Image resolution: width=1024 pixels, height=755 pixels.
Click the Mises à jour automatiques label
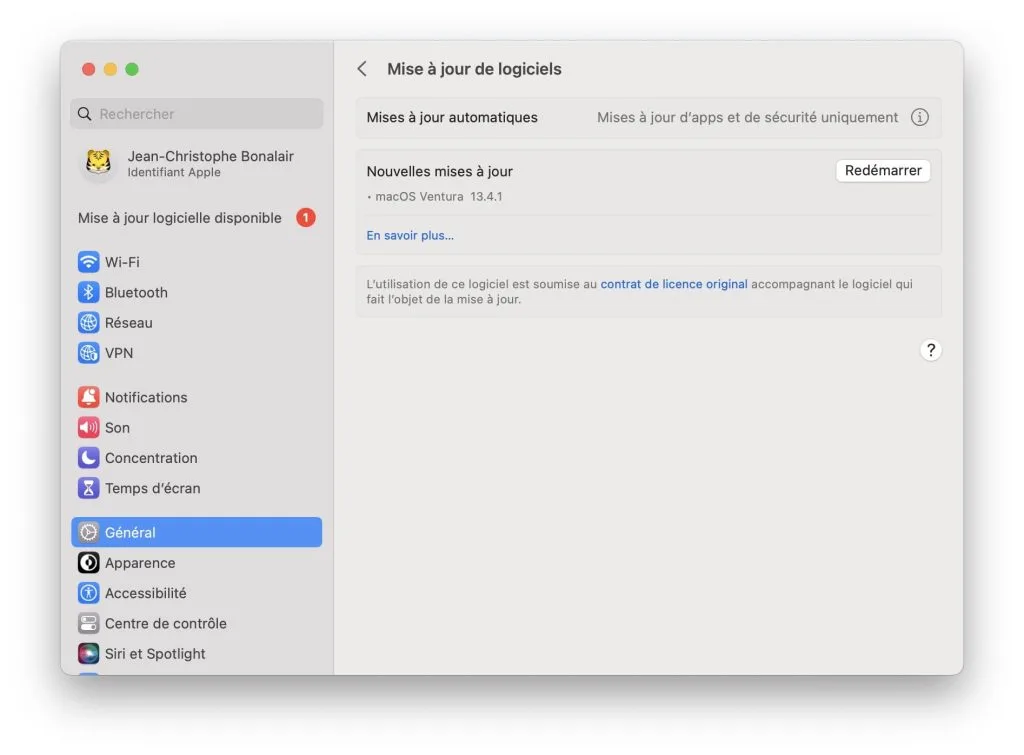452,118
